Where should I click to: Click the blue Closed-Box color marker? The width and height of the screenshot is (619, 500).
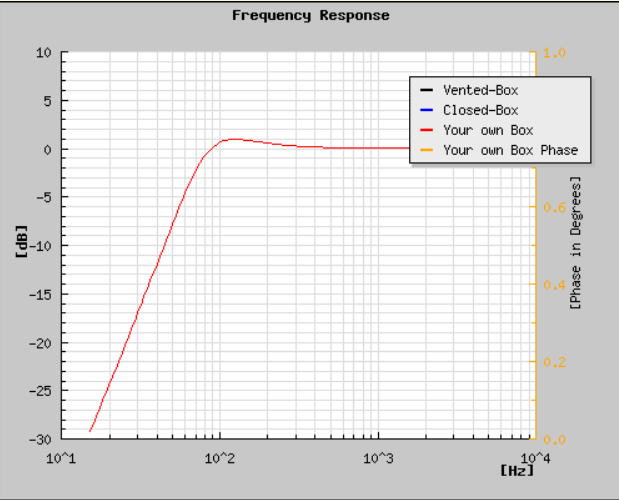(x=427, y=110)
